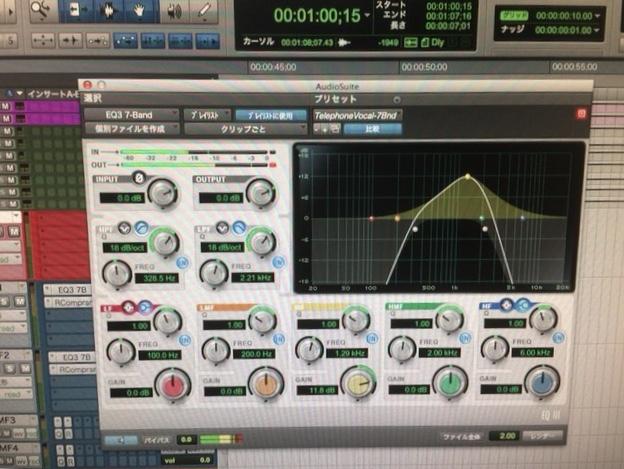Open the Grid value 00:00:00:10.00 dropdown
Screen dimensions: 624x469
click(x=597, y=16)
